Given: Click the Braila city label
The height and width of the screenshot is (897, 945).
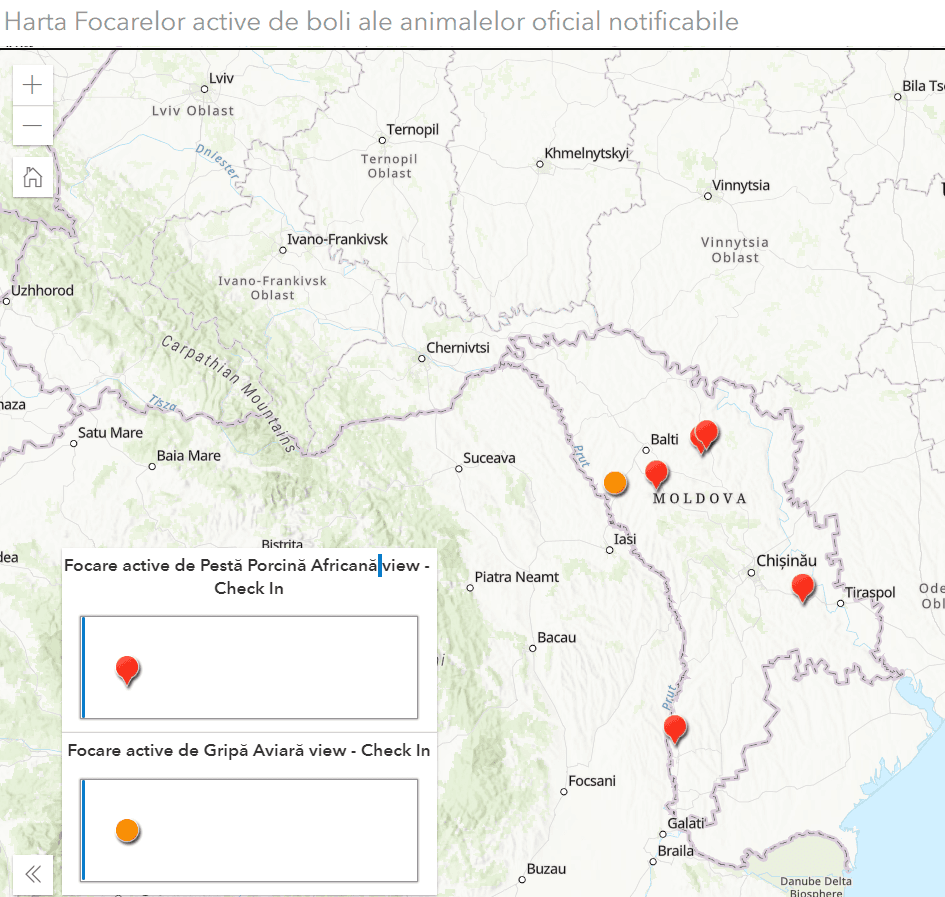Looking at the screenshot, I should pyautogui.click(x=676, y=851).
